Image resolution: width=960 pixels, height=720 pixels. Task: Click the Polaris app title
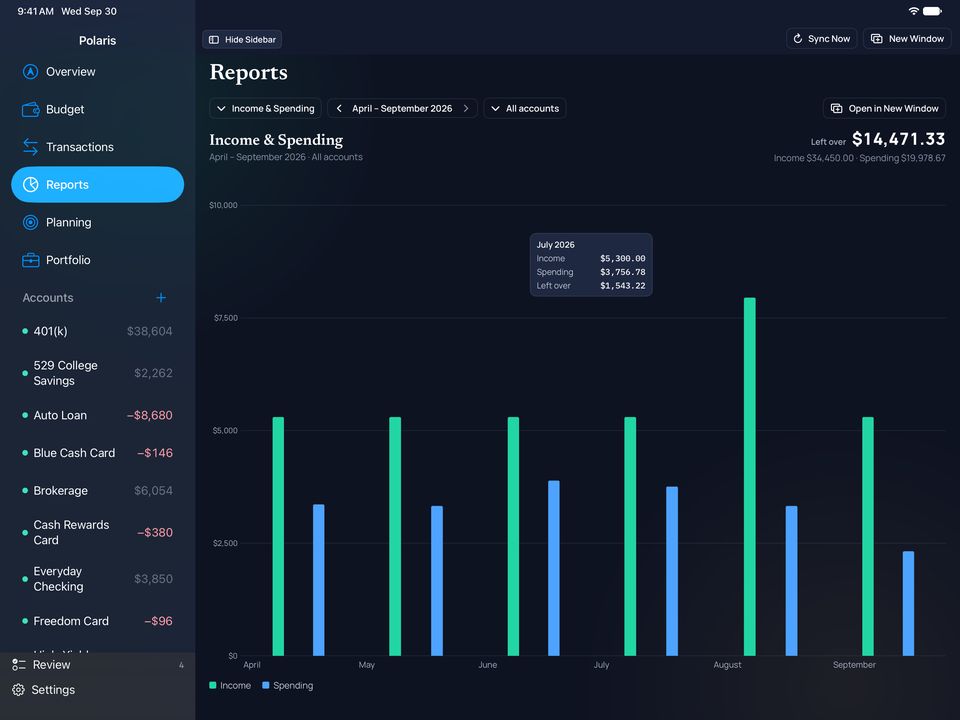point(97,40)
